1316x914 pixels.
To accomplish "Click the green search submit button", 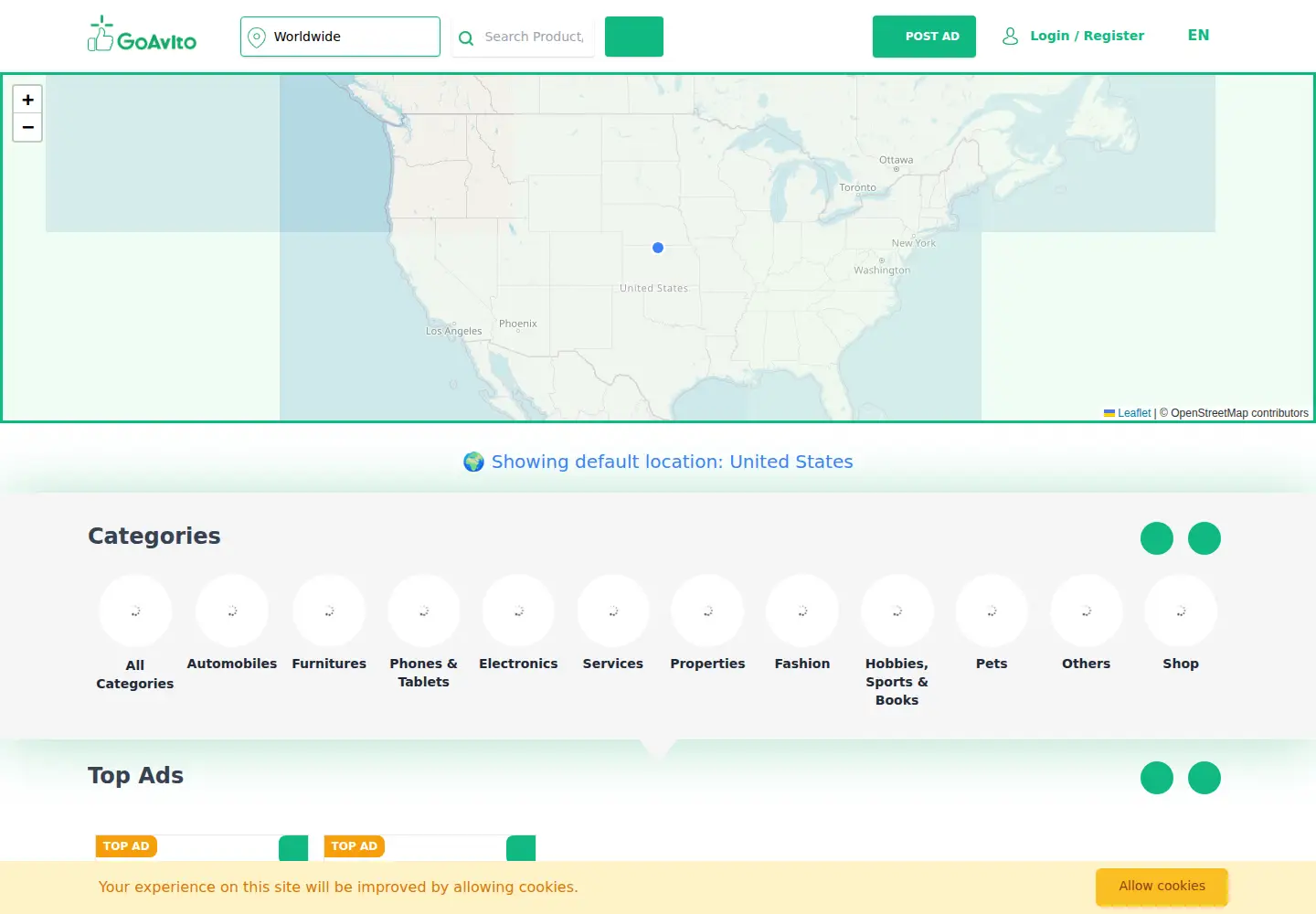I will point(634,37).
